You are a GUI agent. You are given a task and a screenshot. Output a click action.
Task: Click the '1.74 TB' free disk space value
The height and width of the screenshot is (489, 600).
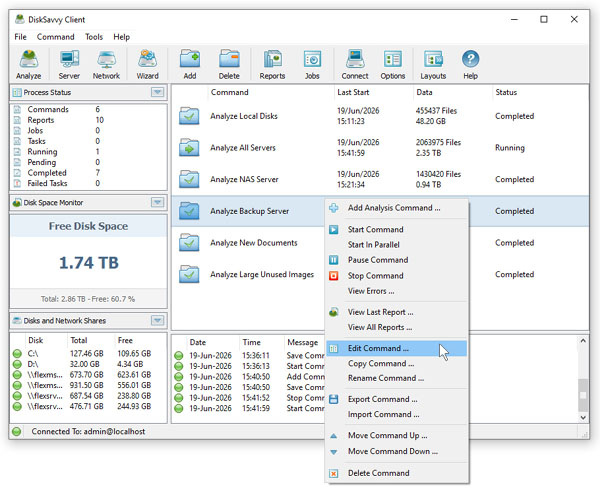click(x=89, y=263)
